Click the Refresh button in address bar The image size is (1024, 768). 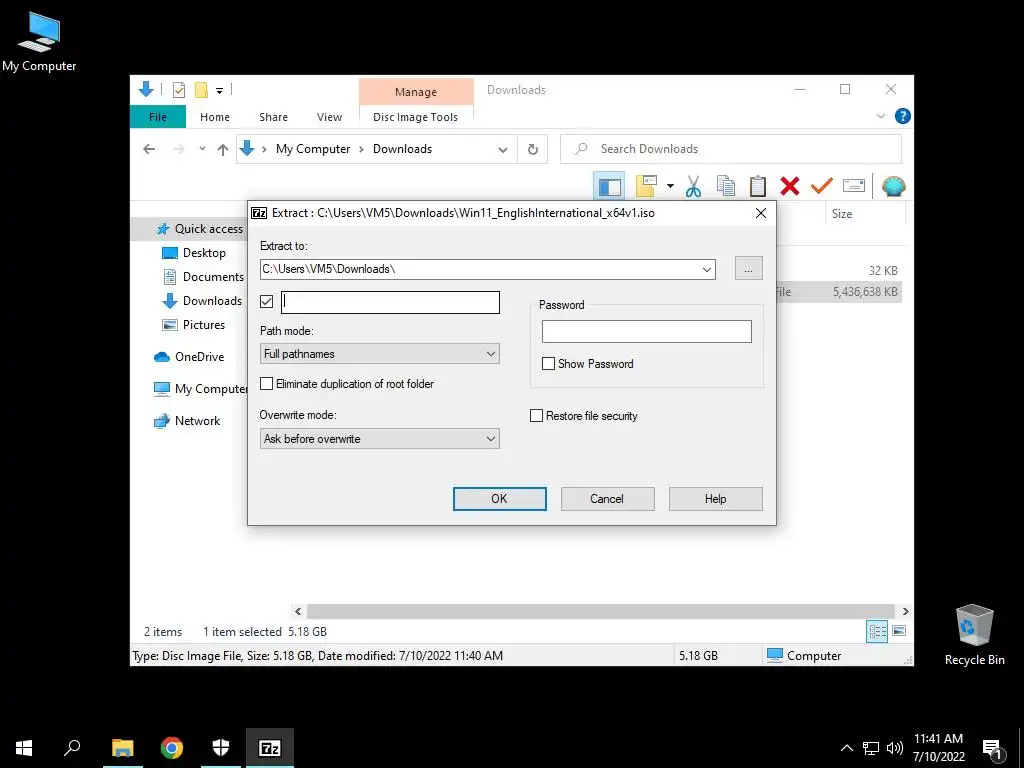pos(533,150)
